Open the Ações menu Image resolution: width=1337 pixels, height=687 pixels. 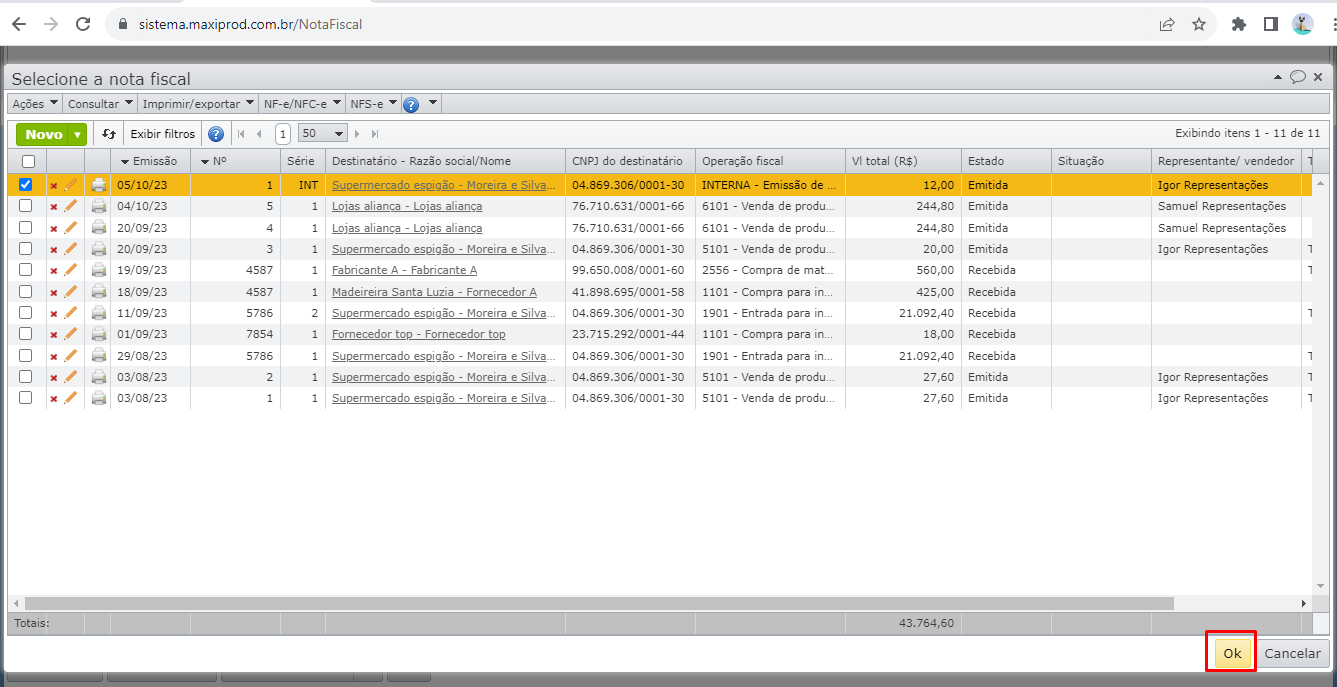(x=34, y=104)
